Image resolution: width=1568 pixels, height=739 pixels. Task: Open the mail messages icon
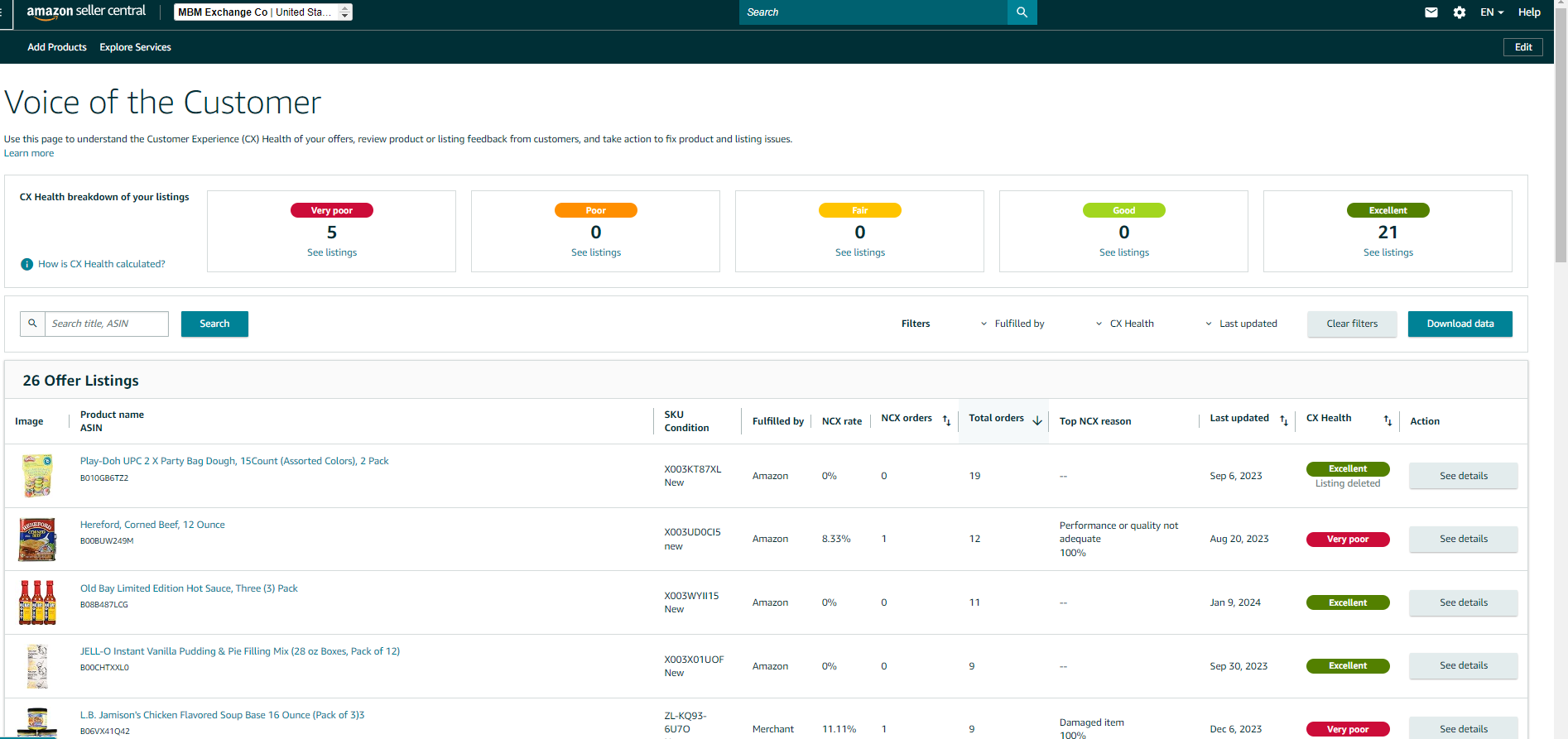(1431, 12)
